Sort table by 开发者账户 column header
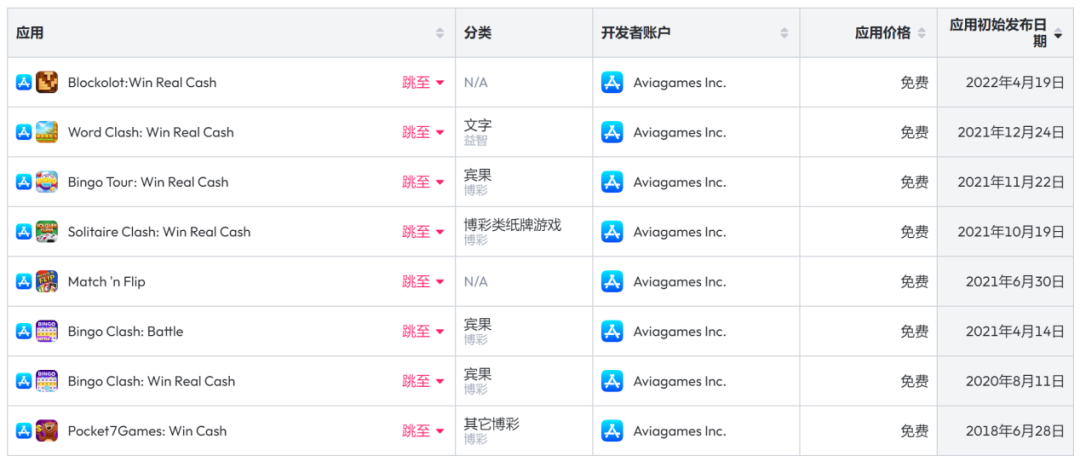1080x462 pixels. pyautogui.click(x=696, y=33)
